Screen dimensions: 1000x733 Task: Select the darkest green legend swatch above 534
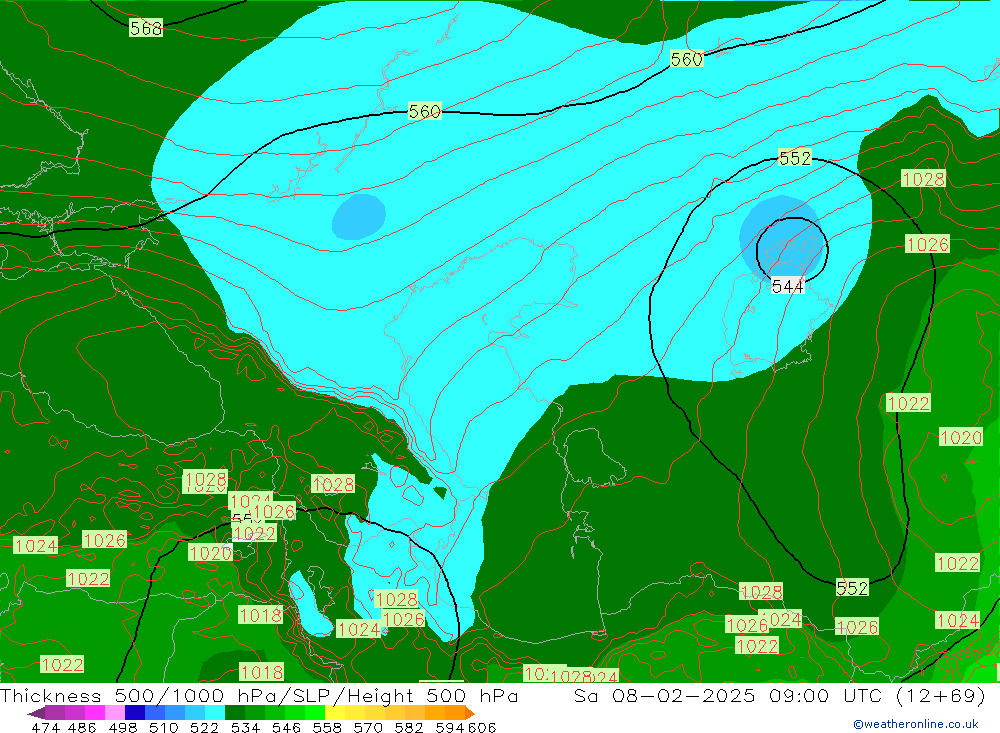(x=235, y=713)
